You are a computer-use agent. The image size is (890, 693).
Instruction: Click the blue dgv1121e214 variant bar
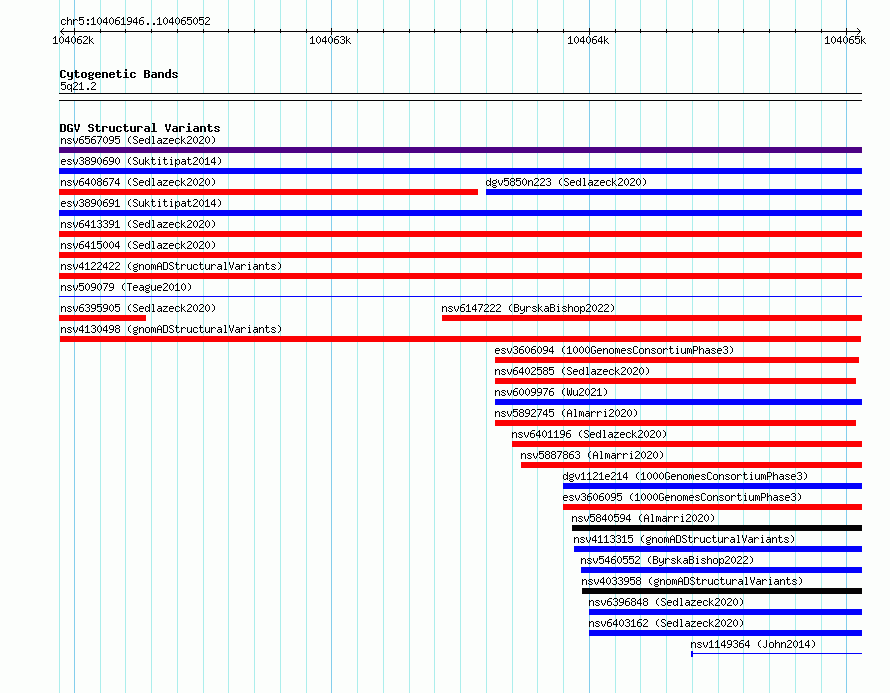point(712,486)
